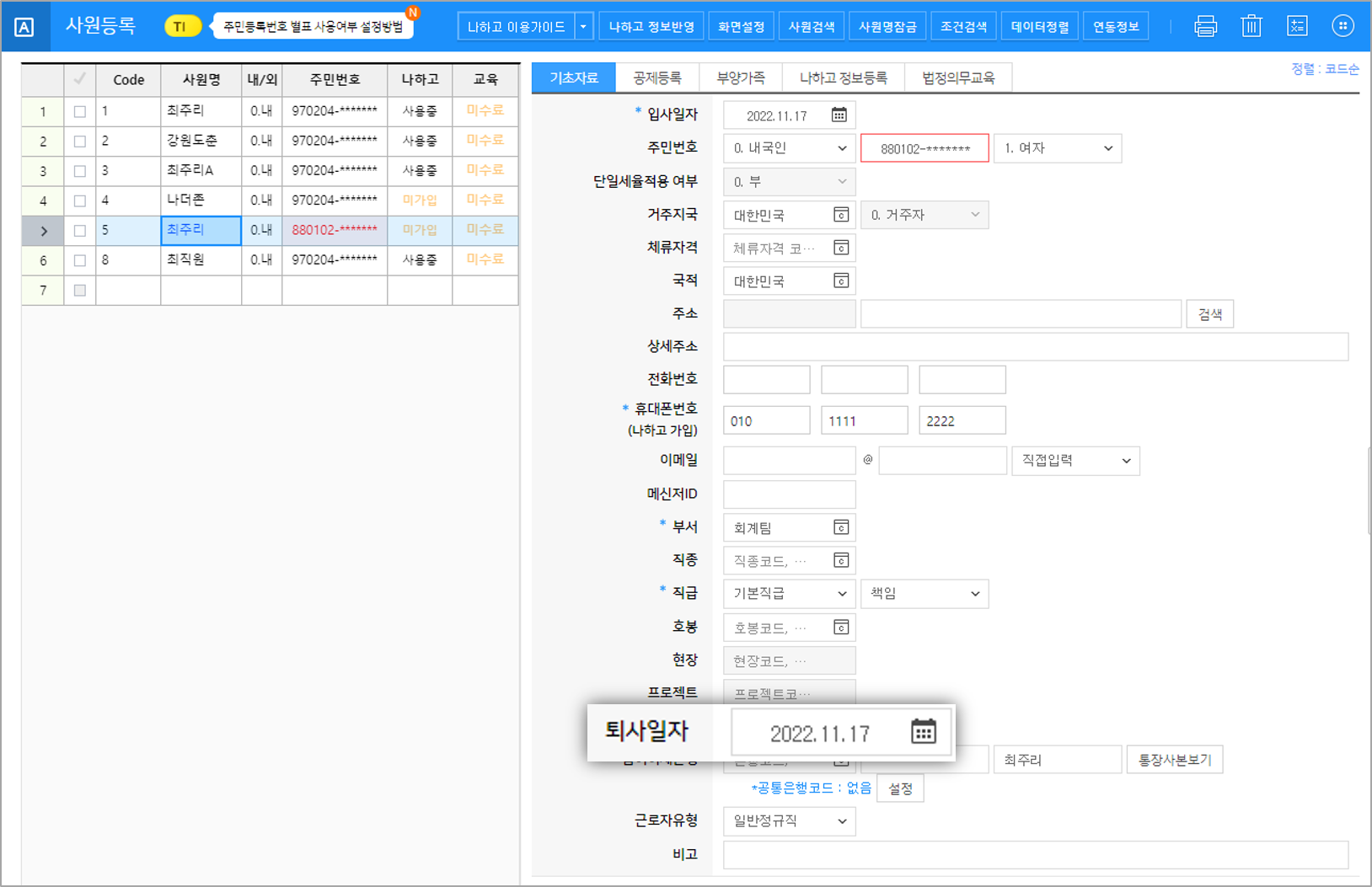Click the 비고 remarks input field
1372x887 pixels.
pos(1036,855)
